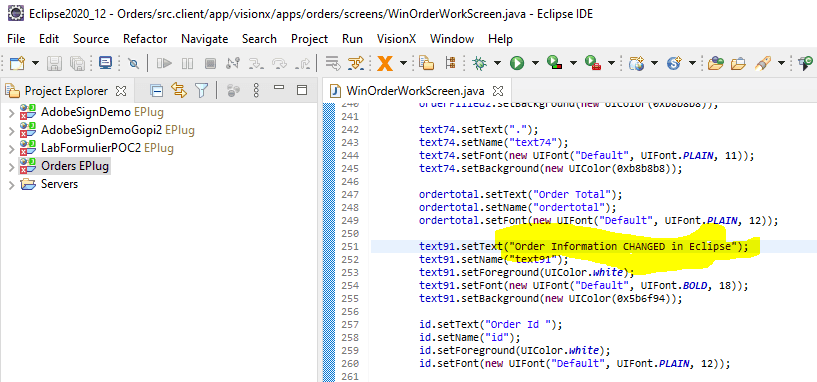The width and height of the screenshot is (817, 382).
Task: Click the line number 257 gutter
Action: (350, 325)
